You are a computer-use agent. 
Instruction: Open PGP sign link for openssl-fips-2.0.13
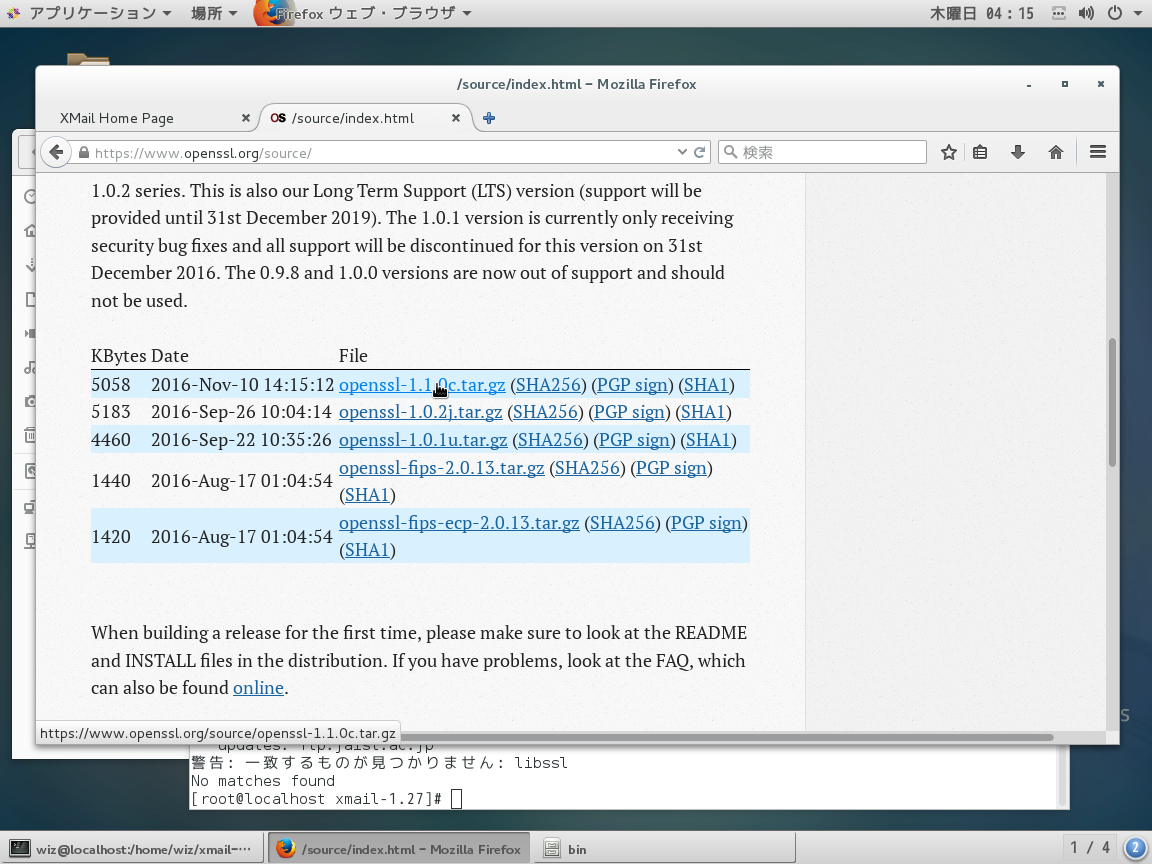coord(671,467)
